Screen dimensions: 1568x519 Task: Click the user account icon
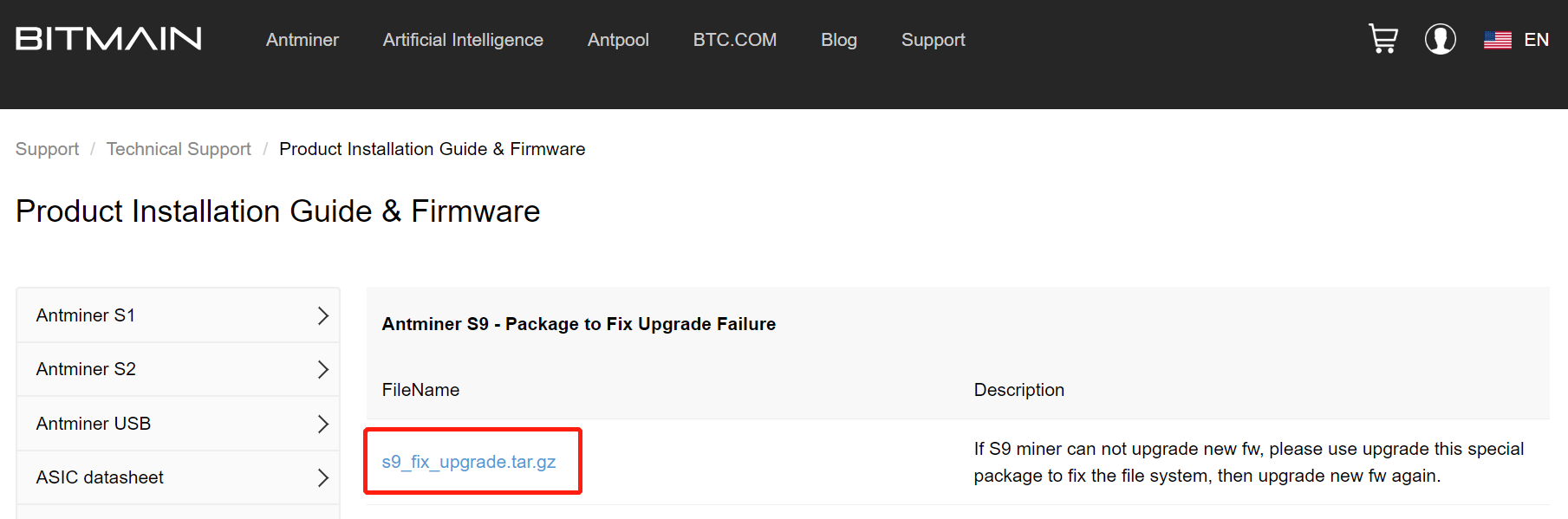click(1441, 39)
